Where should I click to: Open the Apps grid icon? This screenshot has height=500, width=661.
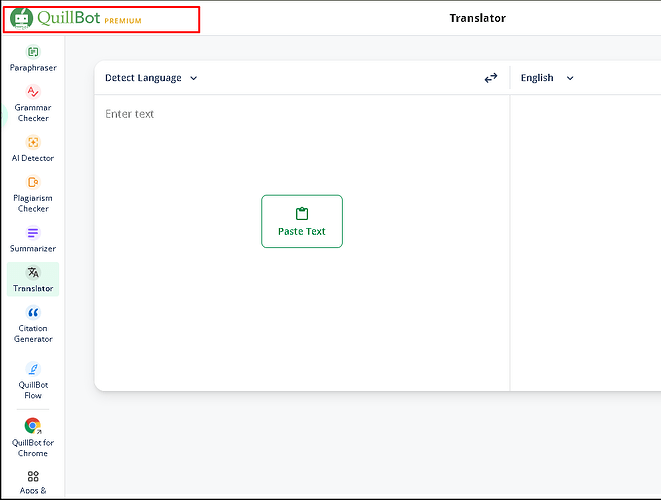tap(33, 476)
